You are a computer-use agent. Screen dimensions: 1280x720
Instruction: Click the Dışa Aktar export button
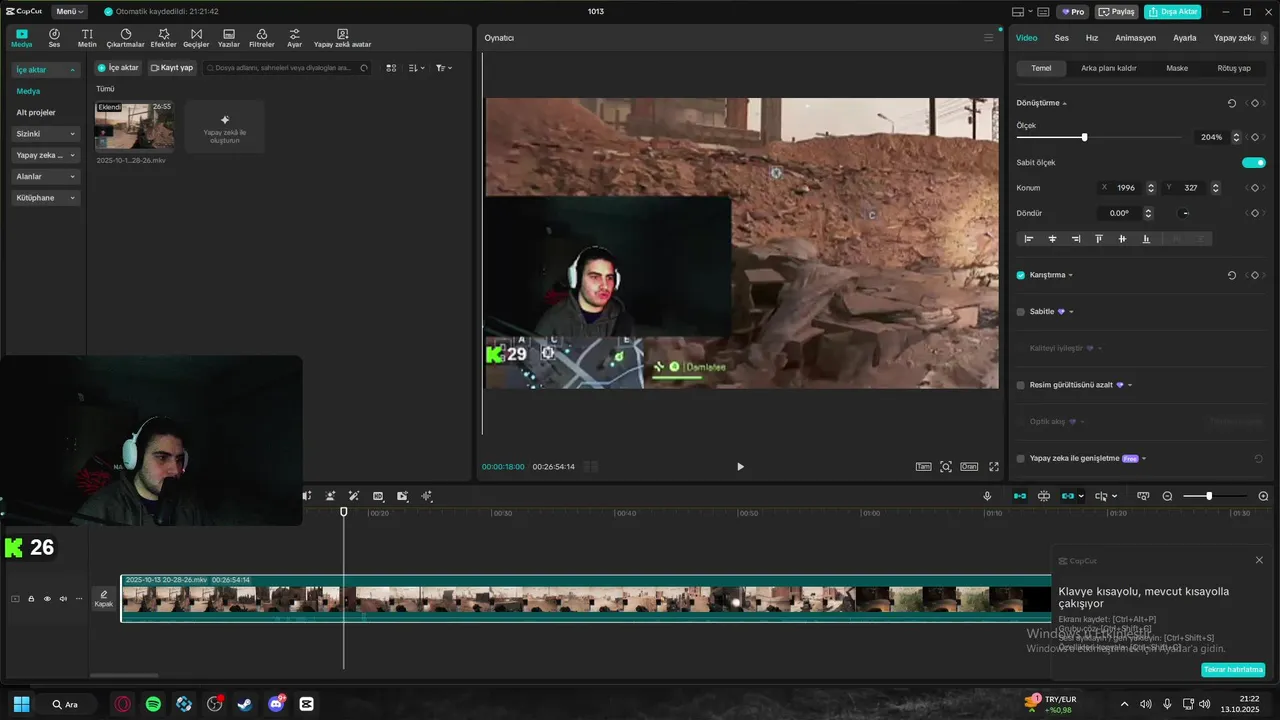click(1173, 12)
